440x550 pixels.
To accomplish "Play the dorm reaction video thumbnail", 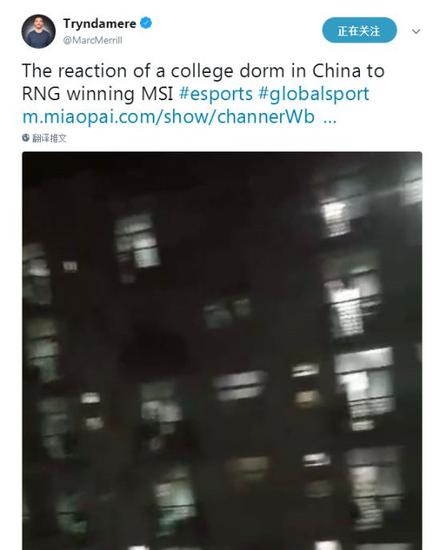I will pyautogui.click(x=222, y=351).
